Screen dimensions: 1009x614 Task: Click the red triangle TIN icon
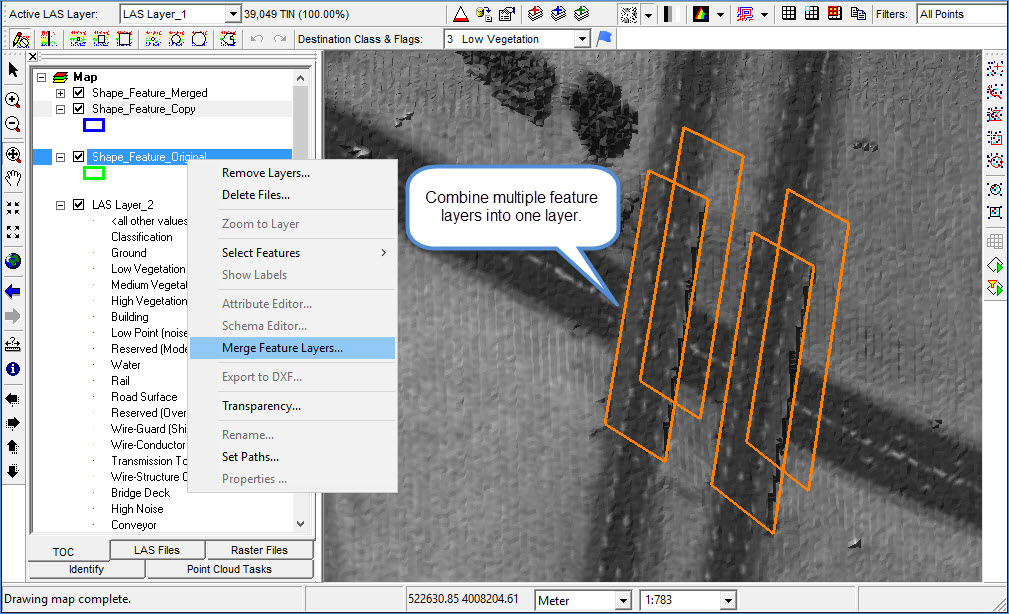pyautogui.click(x=461, y=14)
